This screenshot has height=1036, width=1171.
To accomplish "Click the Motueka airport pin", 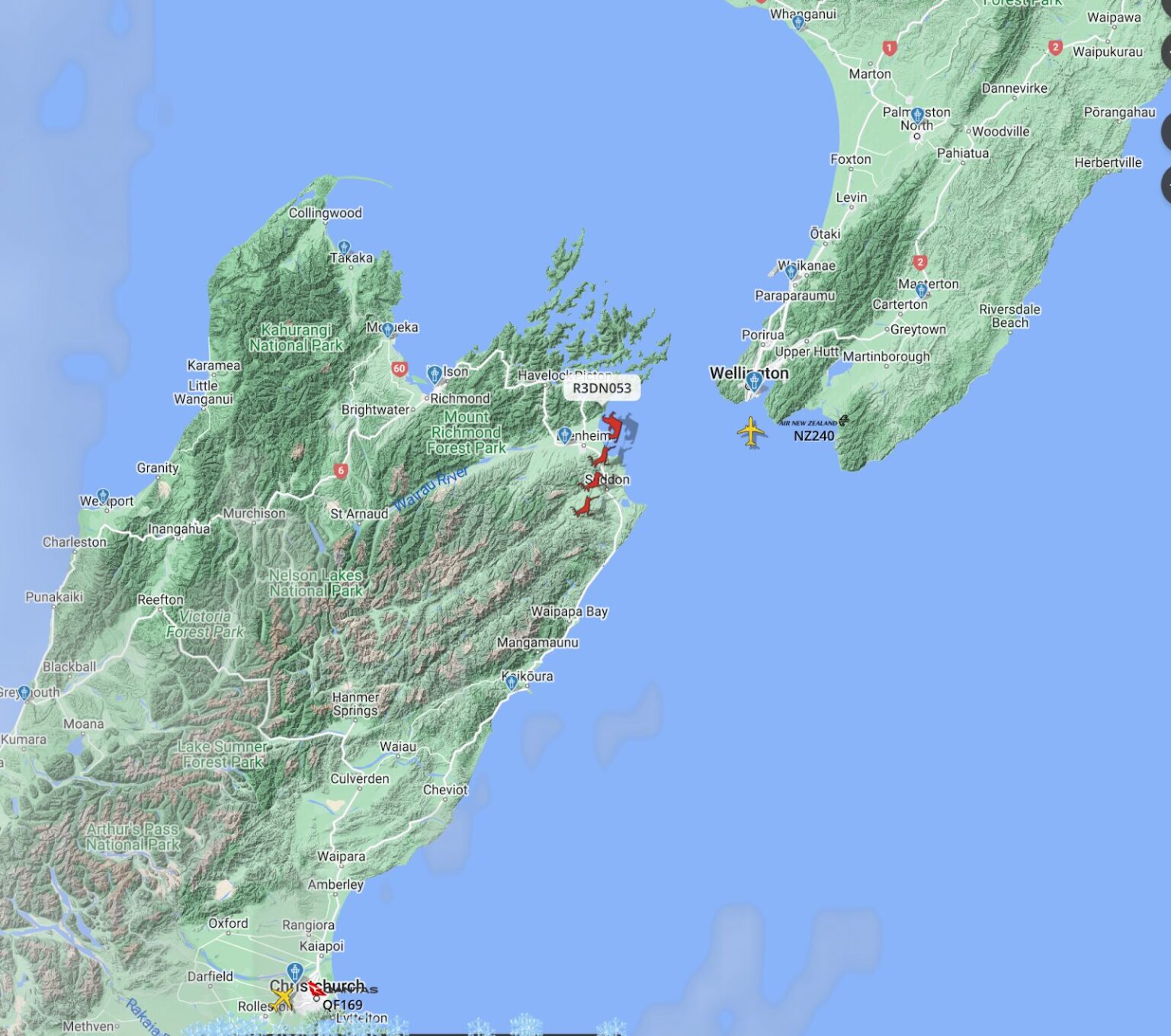I will coord(388,329).
